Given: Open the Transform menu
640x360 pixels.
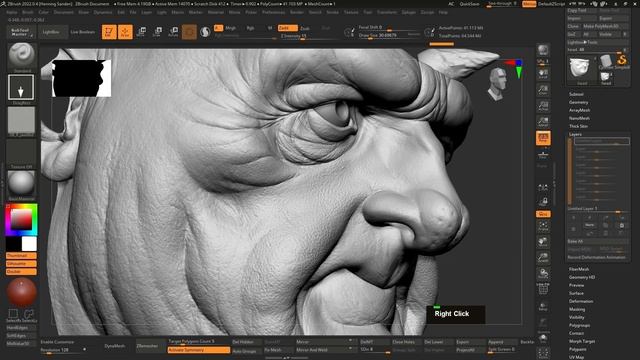Looking at the screenshot, I should tap(387, 12).
